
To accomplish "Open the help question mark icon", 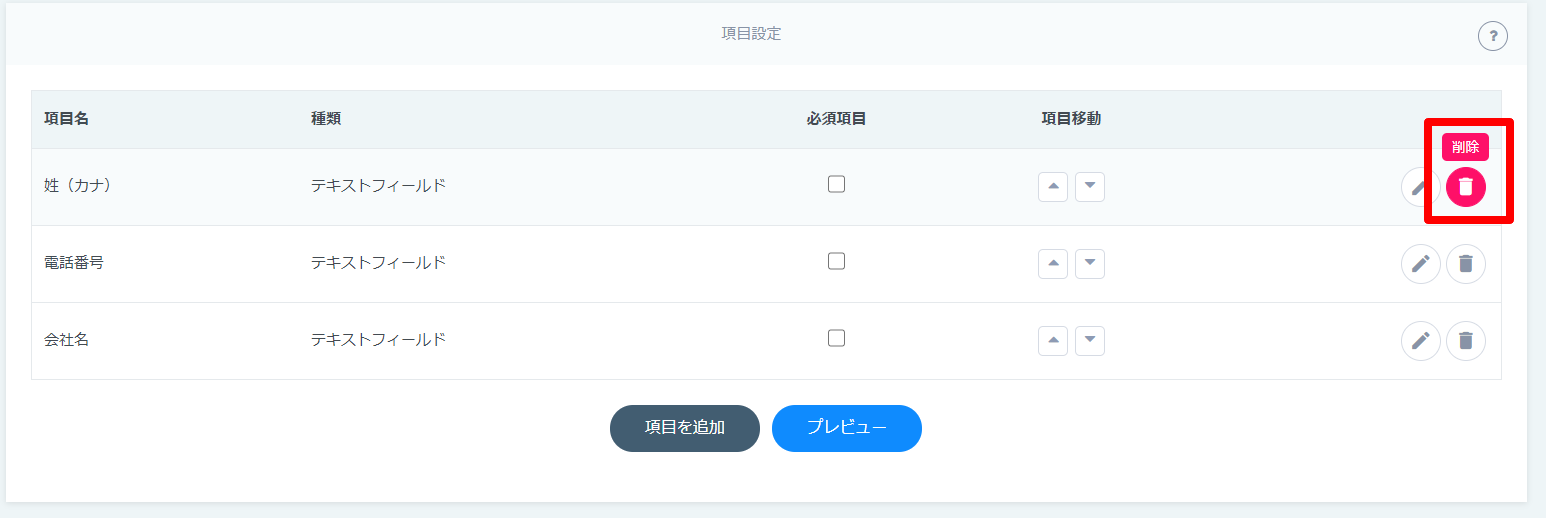I will point(1492,37).
